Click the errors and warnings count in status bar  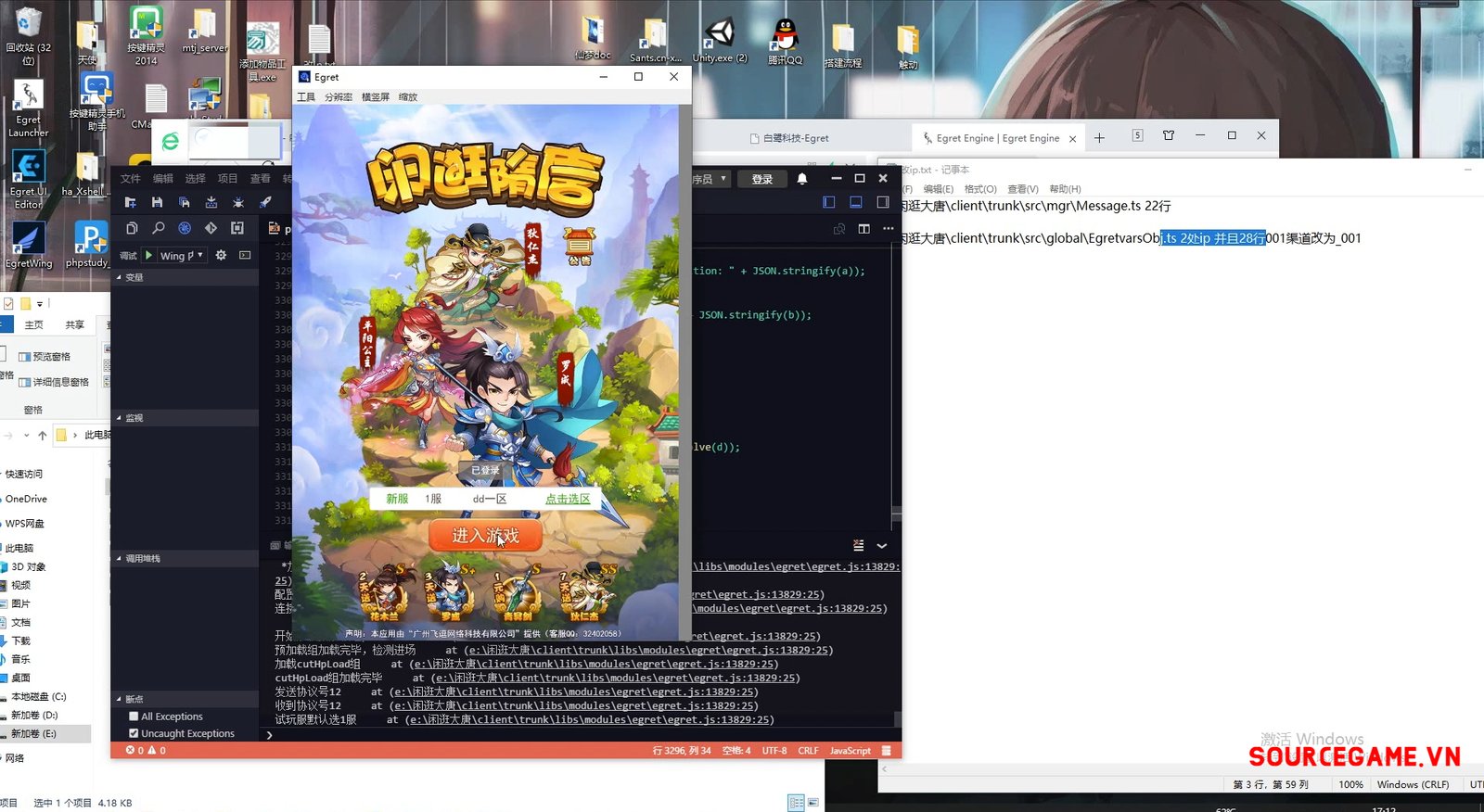tap(147, 751)
